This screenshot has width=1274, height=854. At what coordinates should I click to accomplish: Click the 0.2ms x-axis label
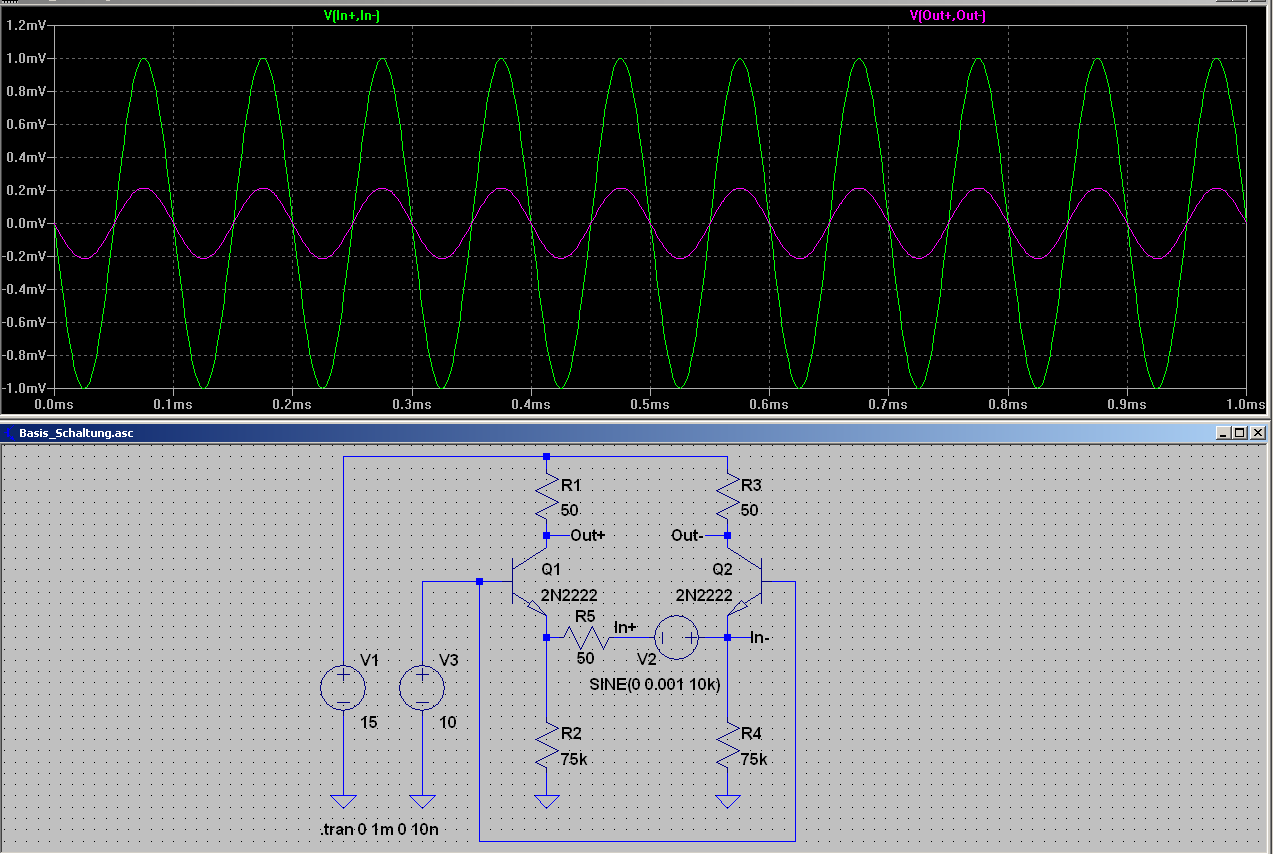[292, 404]
